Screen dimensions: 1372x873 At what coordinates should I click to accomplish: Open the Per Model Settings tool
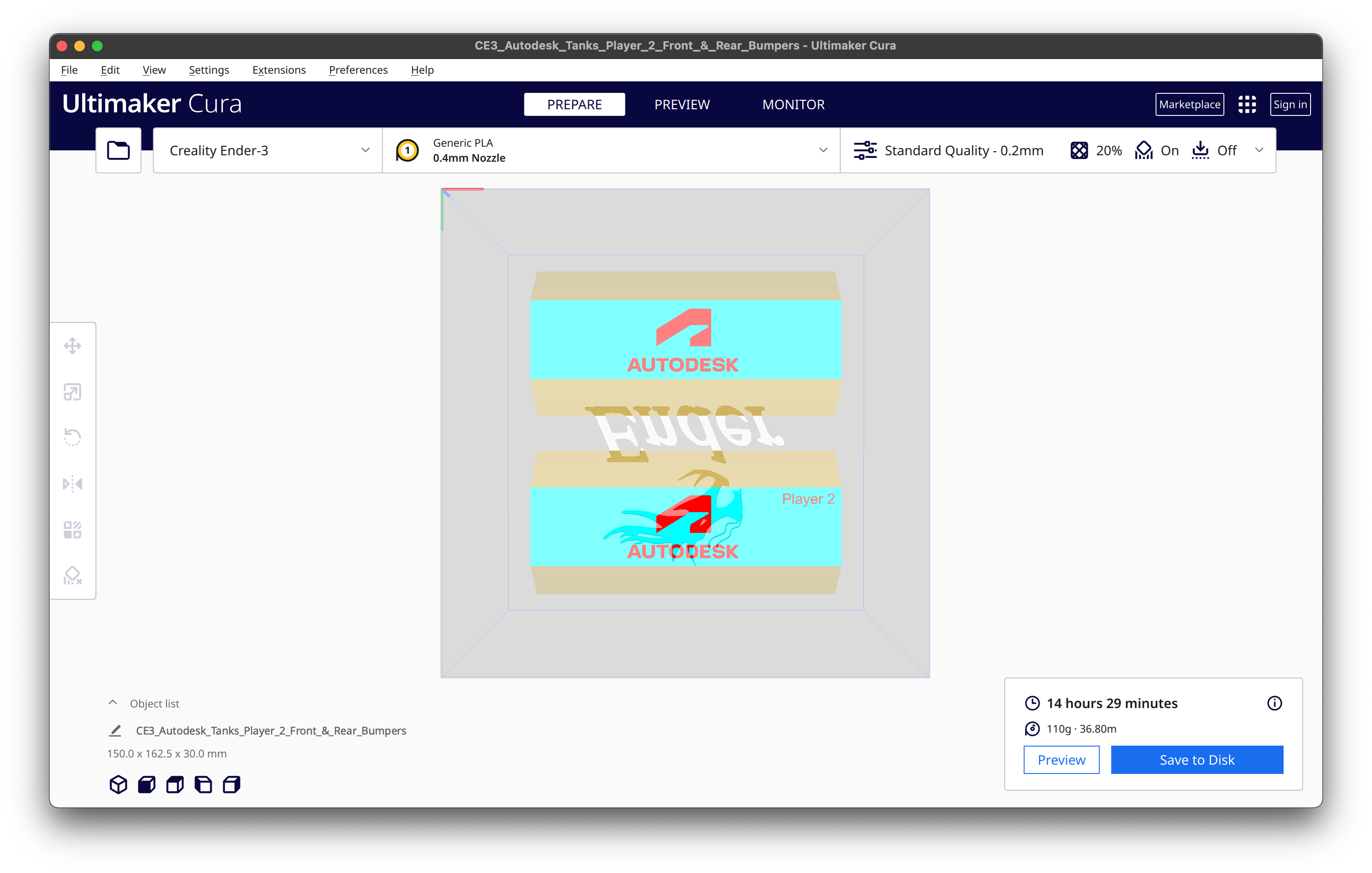pyautogui.click(x=72, y=530)
